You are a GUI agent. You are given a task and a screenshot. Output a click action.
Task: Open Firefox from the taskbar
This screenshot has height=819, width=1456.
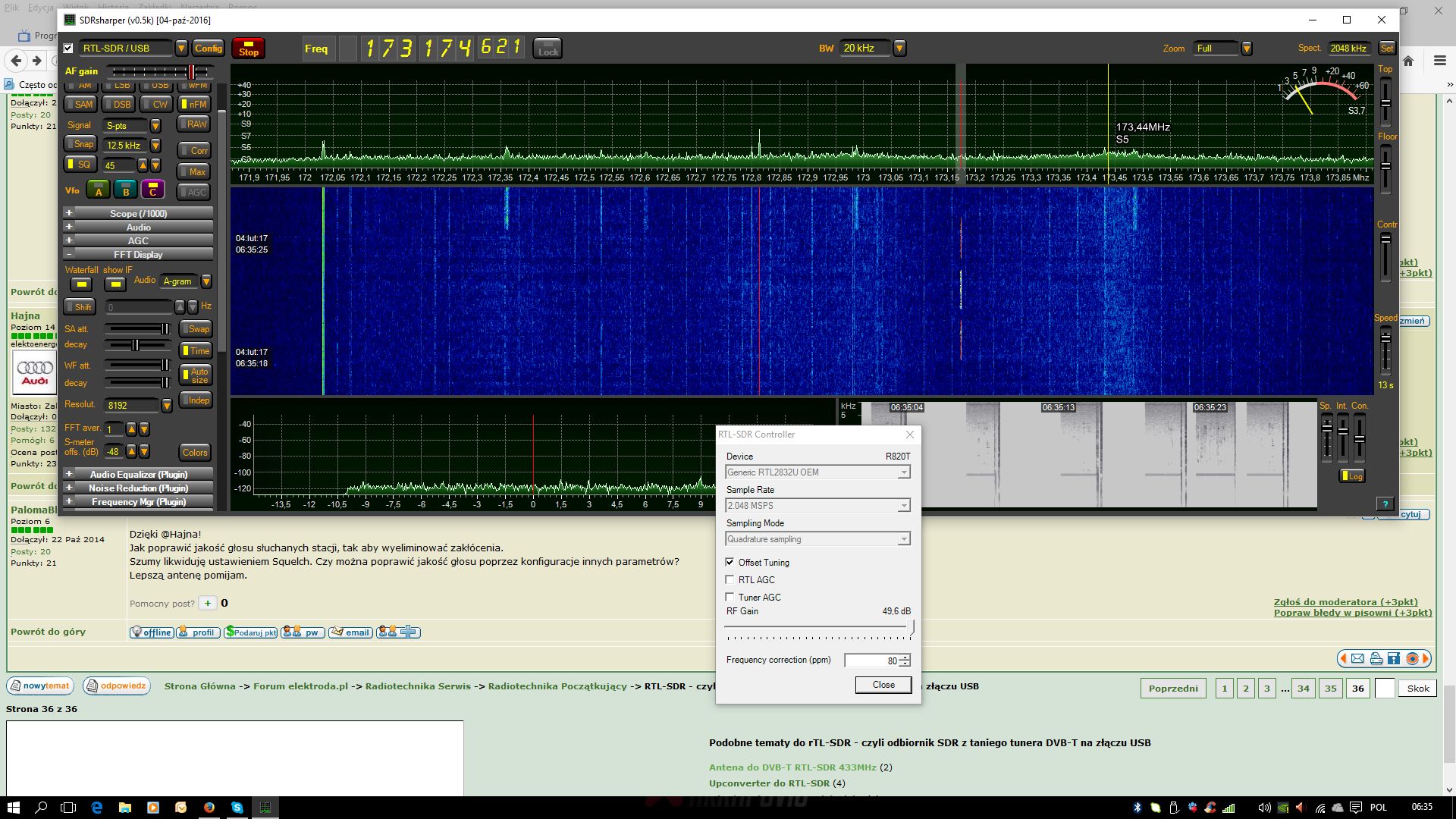coord(209,808)
